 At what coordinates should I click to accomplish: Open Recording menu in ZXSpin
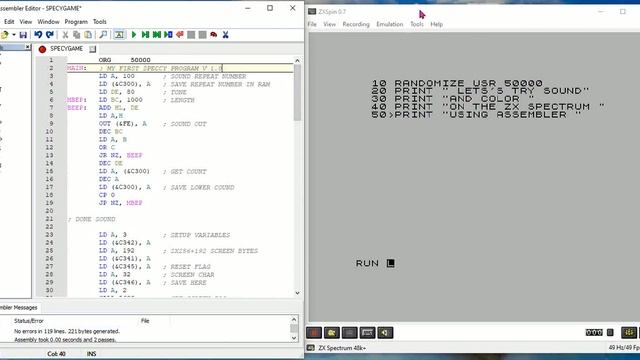coord(356,24)
